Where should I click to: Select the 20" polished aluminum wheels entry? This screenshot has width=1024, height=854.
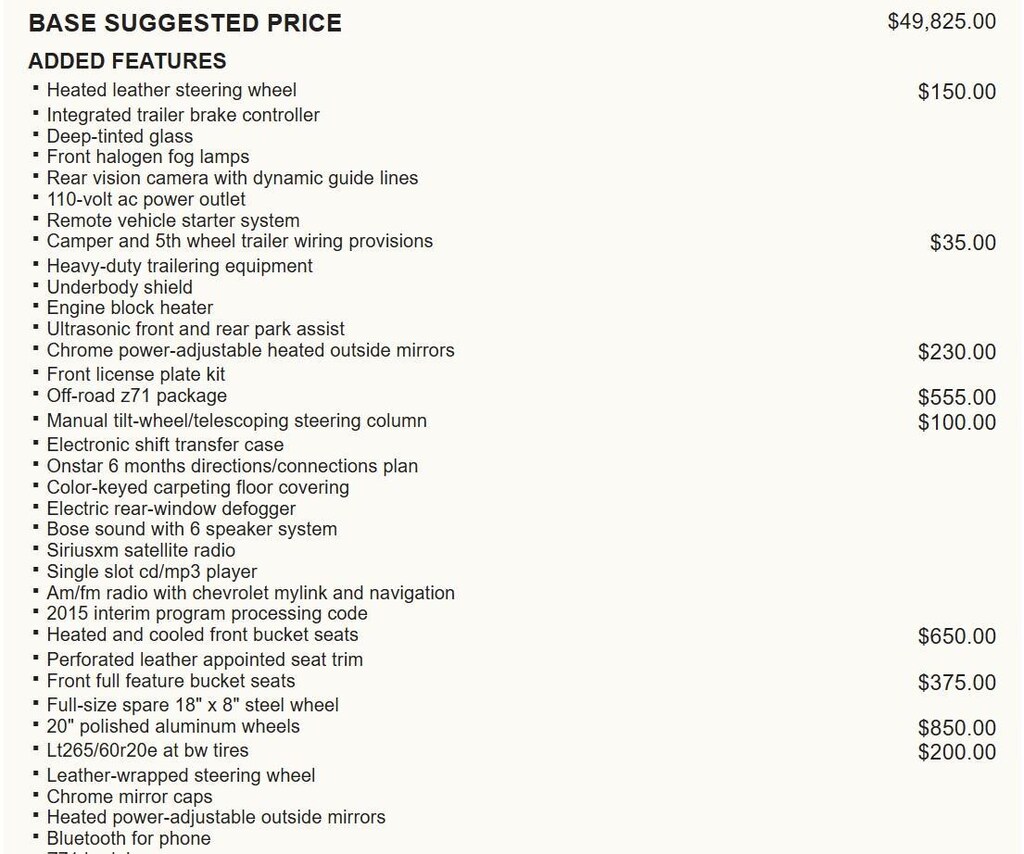point(173,726)
